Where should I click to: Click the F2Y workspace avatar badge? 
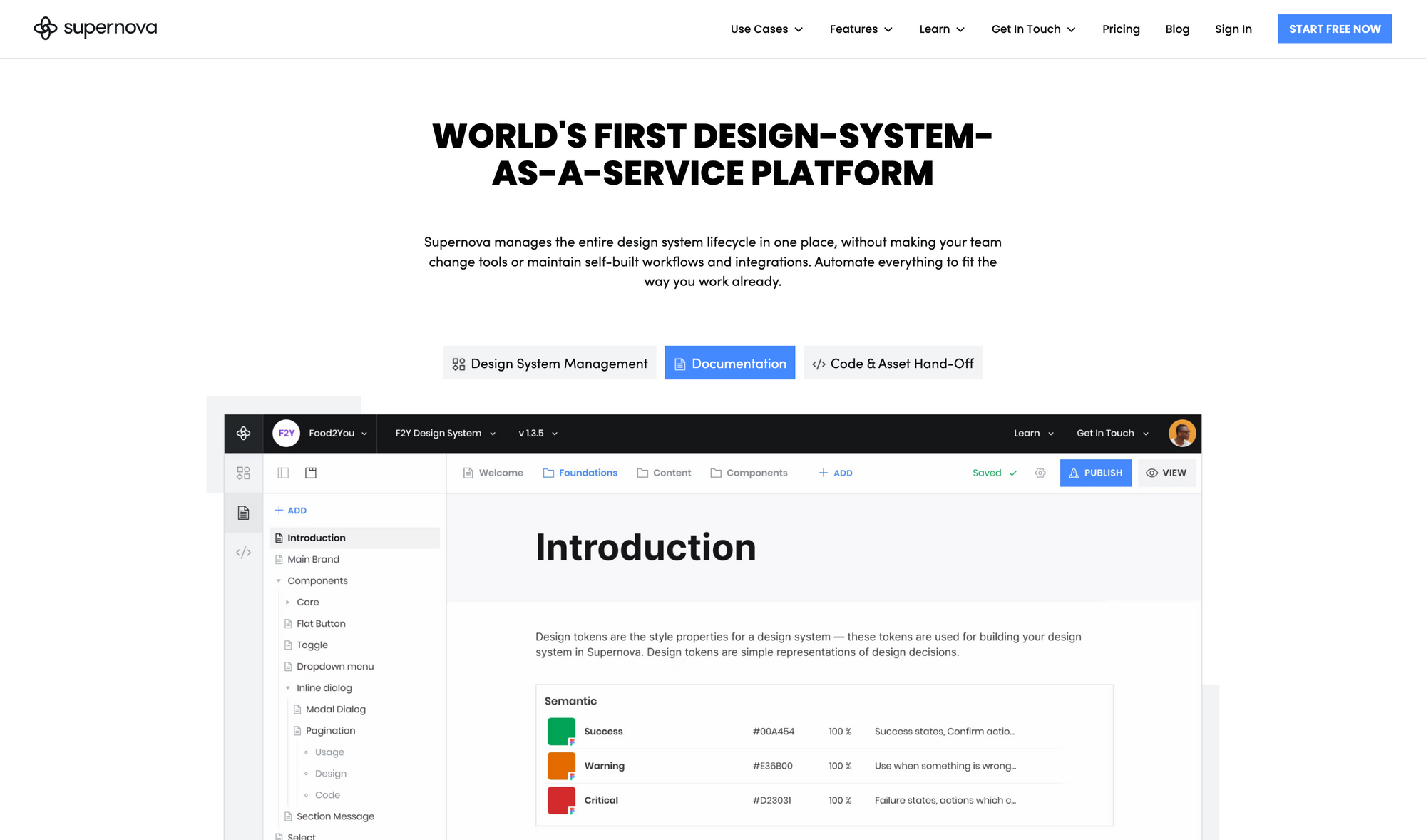point(286,433)
